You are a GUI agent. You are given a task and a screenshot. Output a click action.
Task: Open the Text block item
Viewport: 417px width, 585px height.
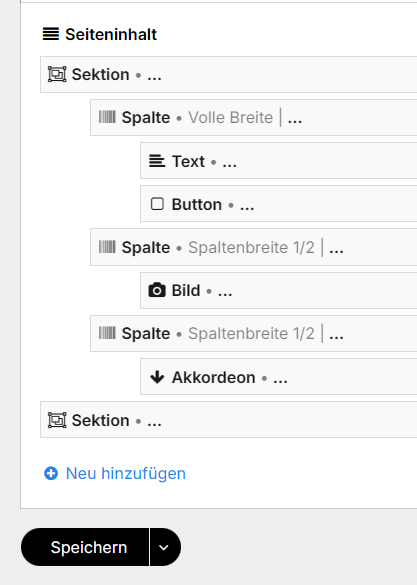click(279, 161)
